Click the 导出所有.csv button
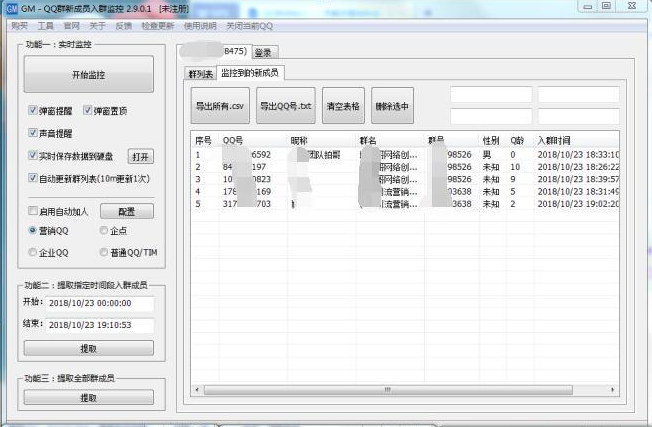652x427 pixels. (219, 105)
